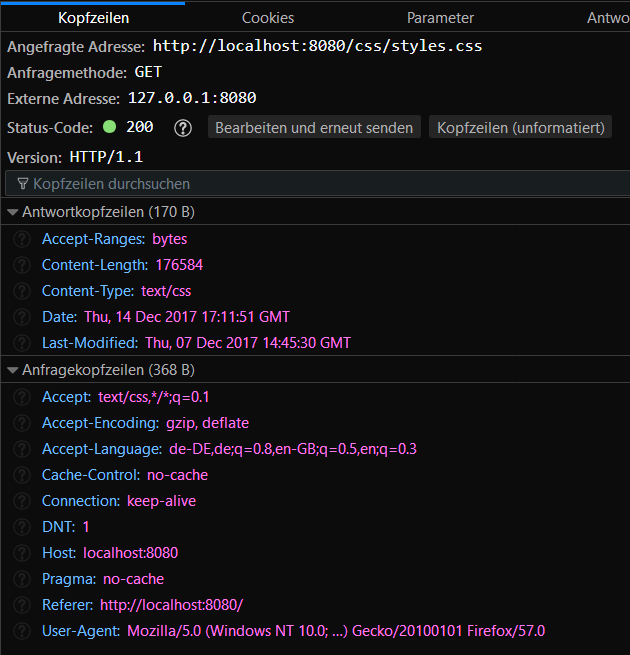
Task: Switch to the Antwort tab
Action: click(x=608, y=18)
